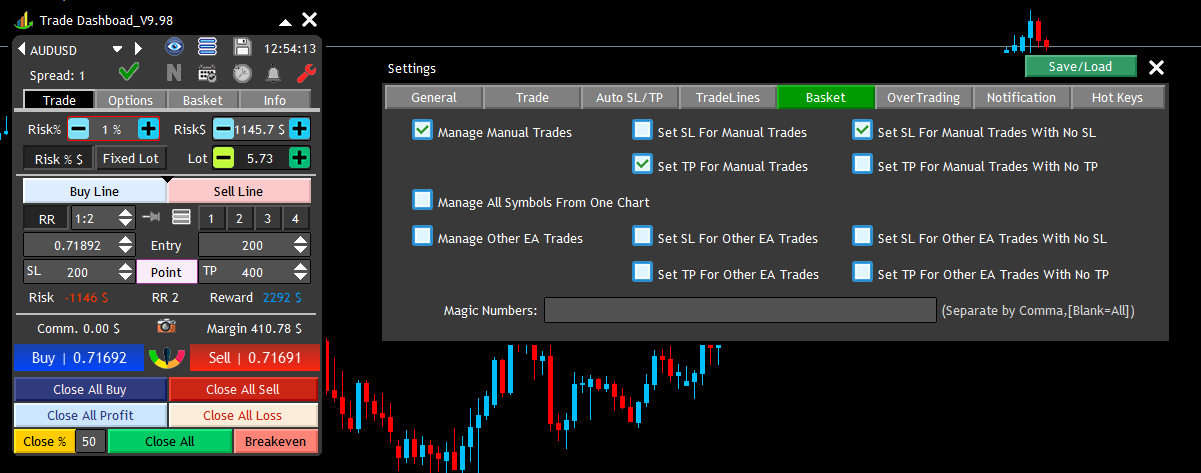
Task: Enable Set SL For Other EA Trades
Action: click(642, 237)
